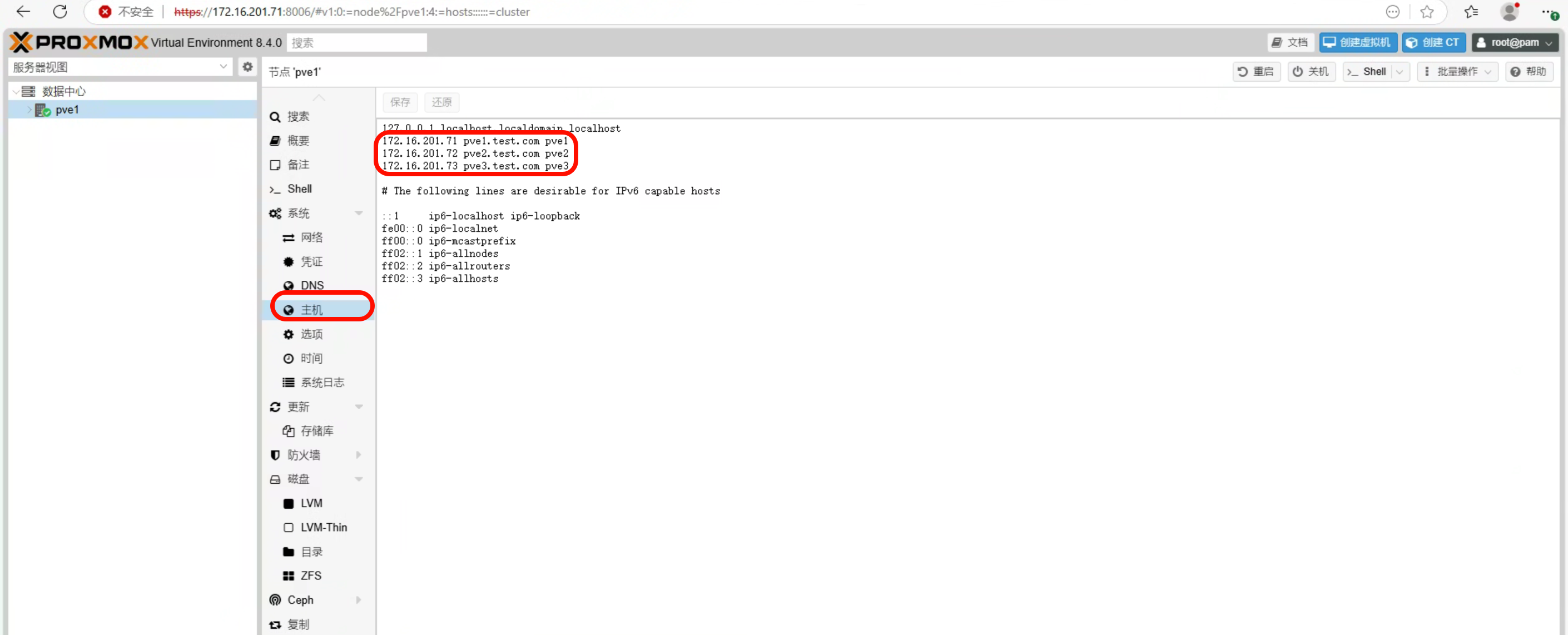The image size is (1568, 635).
Task: Click the 创建虚拟机 button
Action: coord(1357,43)
